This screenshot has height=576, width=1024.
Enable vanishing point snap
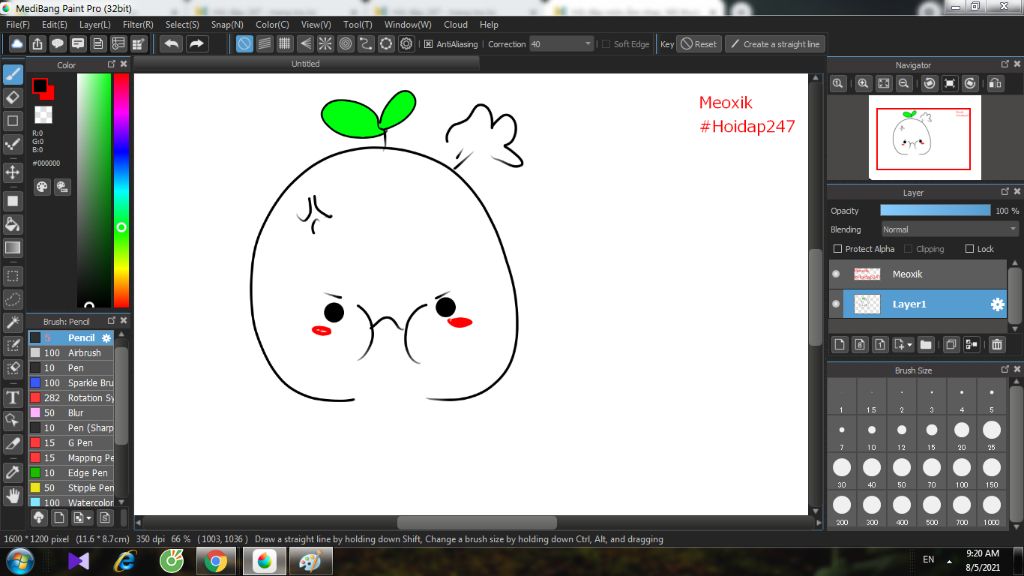[x=305, y=44]
